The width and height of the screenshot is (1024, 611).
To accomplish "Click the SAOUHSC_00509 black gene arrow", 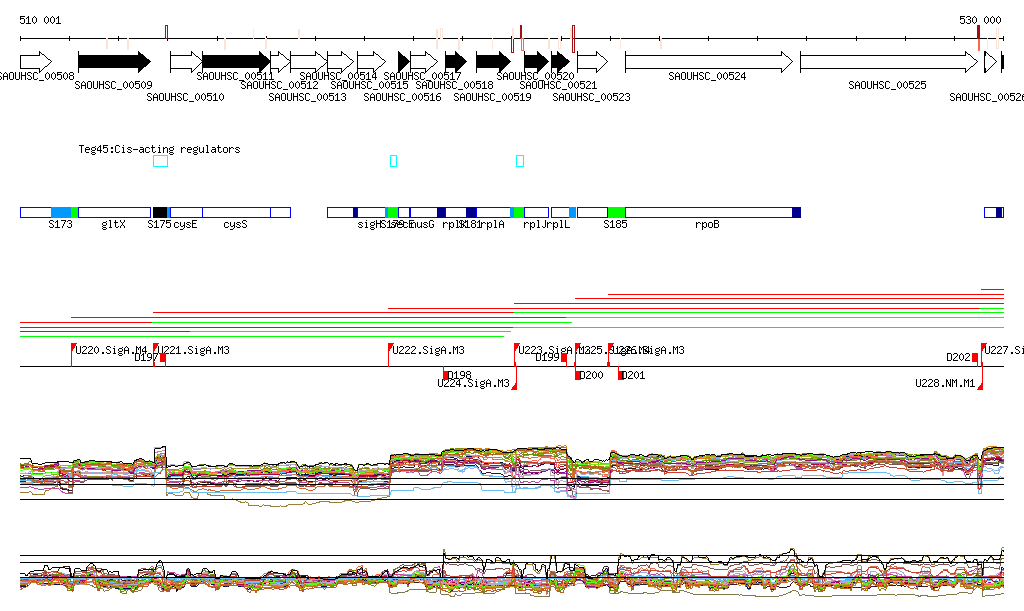I will [114, 62].
